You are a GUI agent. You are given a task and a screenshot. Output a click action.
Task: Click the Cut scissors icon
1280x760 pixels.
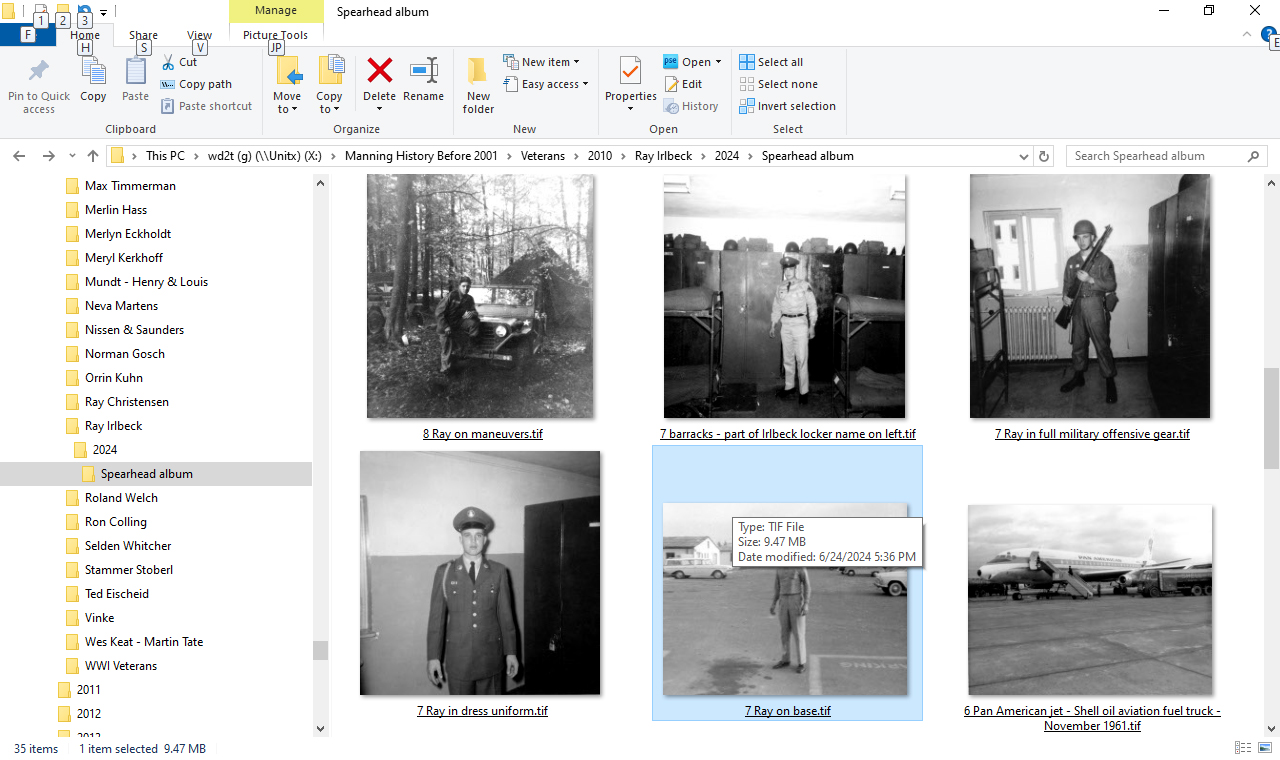click(x=168, y=62)
